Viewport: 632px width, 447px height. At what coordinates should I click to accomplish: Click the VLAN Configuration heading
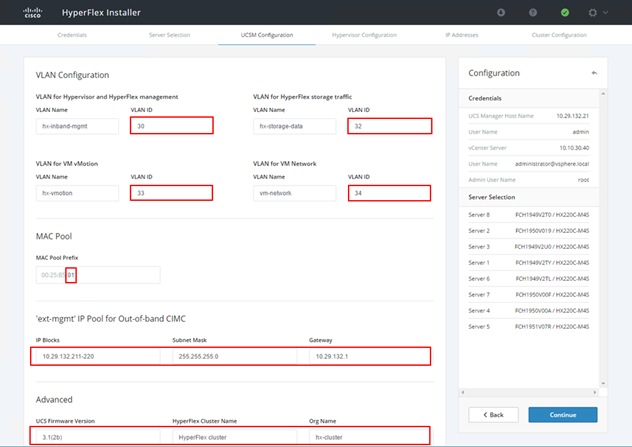(x=73, y=75)
